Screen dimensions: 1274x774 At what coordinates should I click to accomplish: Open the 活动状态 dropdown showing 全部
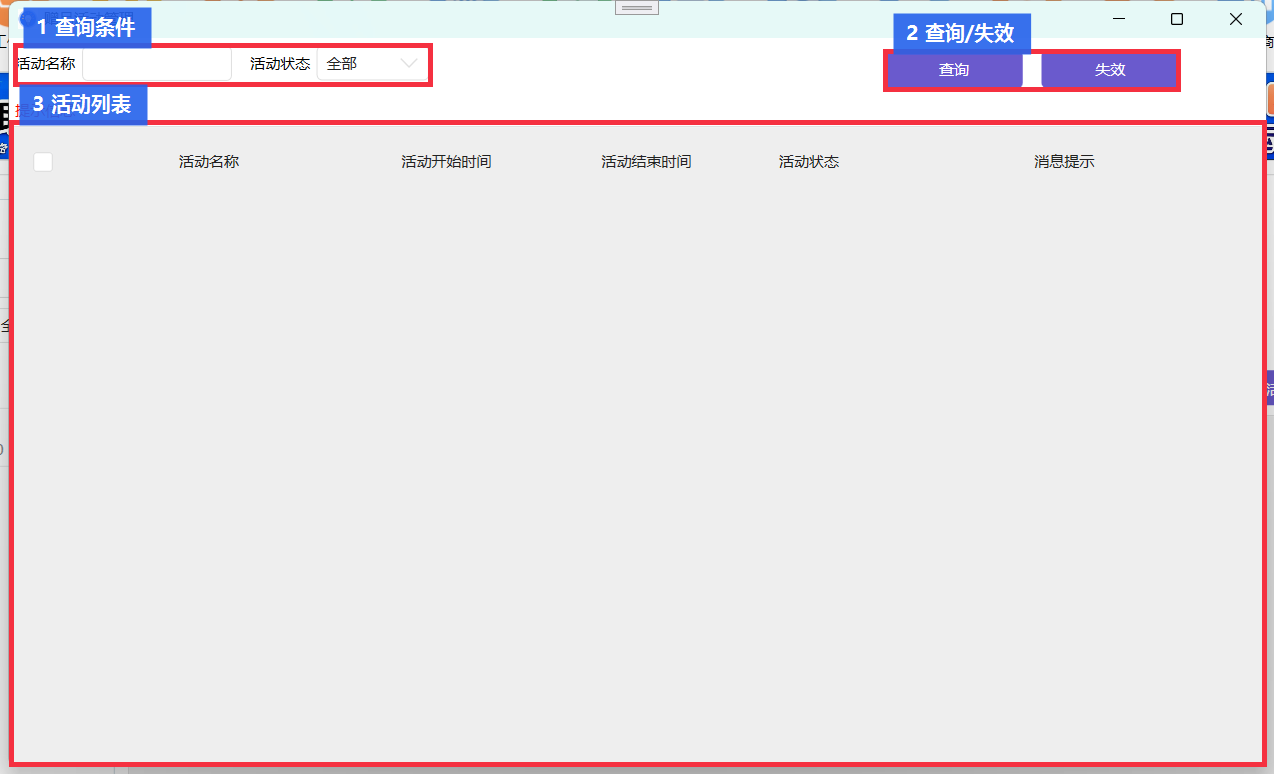(x=372, y=64)
